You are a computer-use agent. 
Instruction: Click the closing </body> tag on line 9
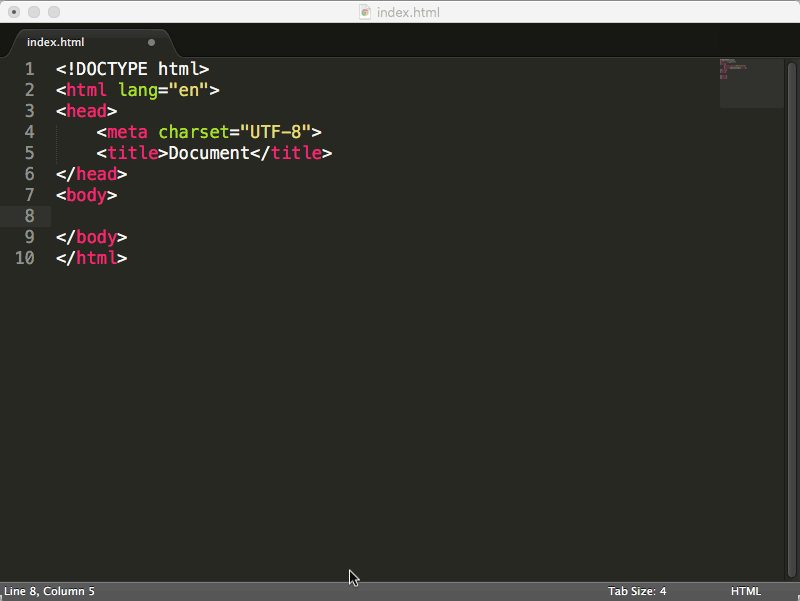(x=90, y=236)
